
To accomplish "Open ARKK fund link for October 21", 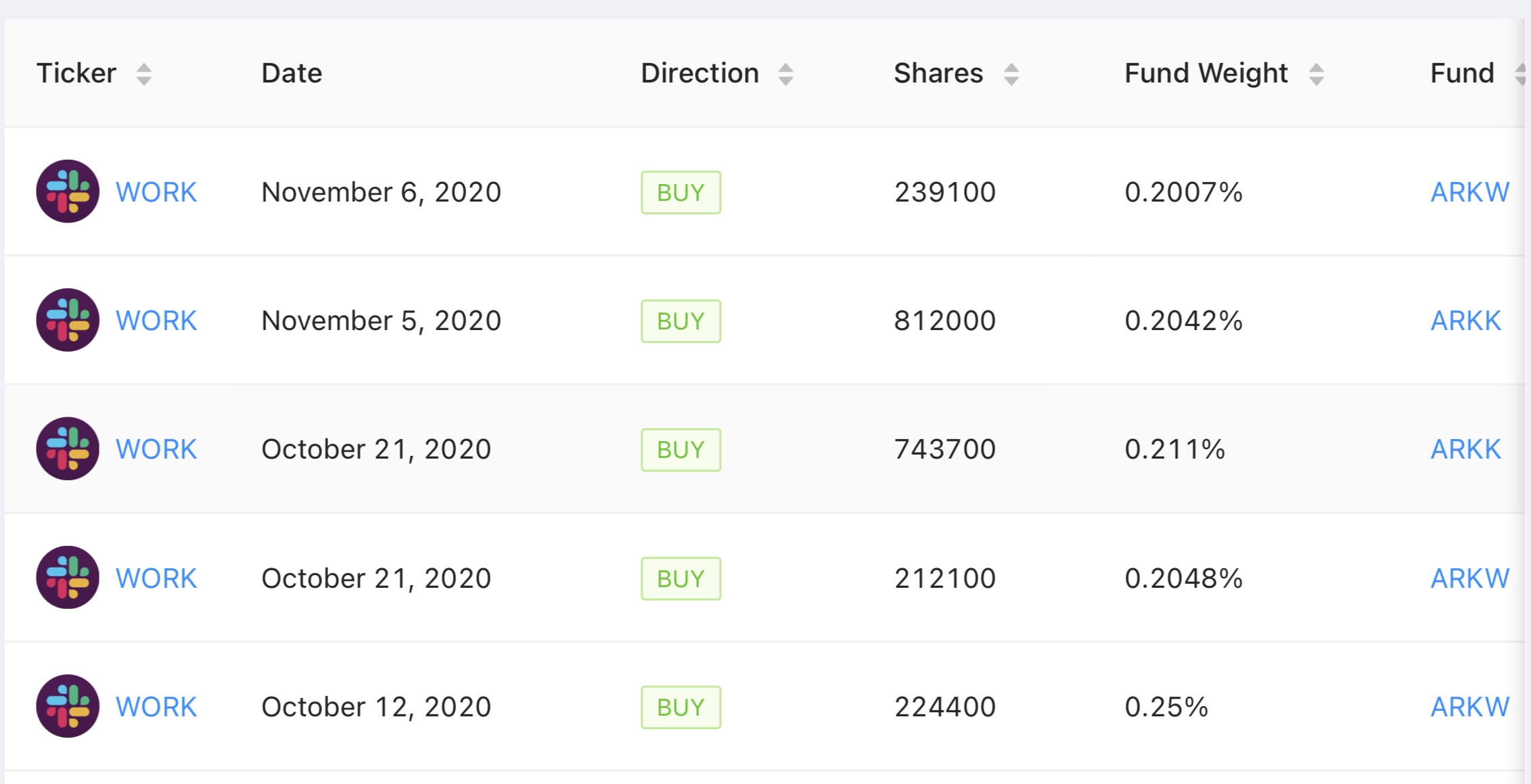I will (1465, 449).
